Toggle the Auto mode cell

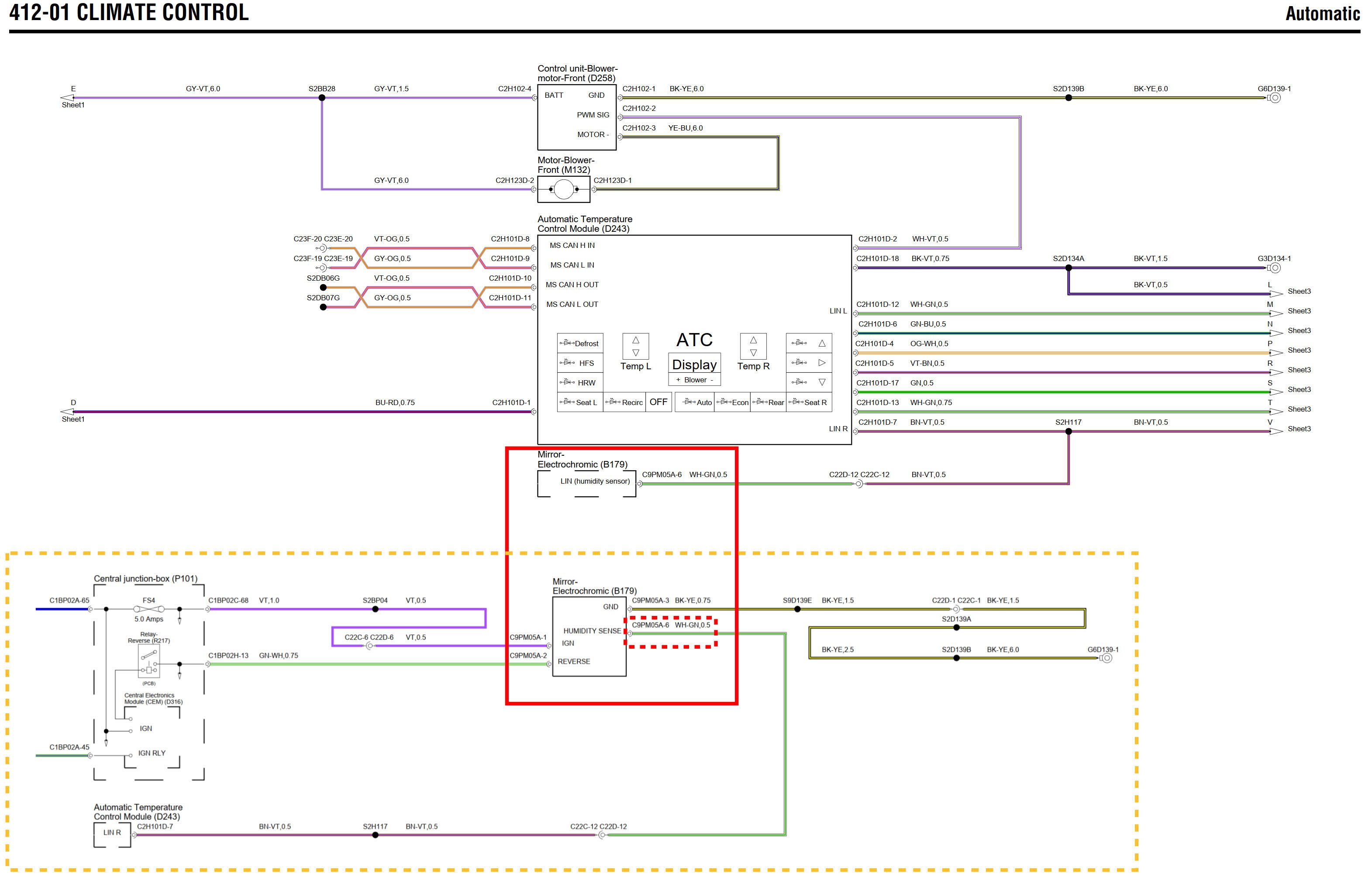(x=695, y=402)
